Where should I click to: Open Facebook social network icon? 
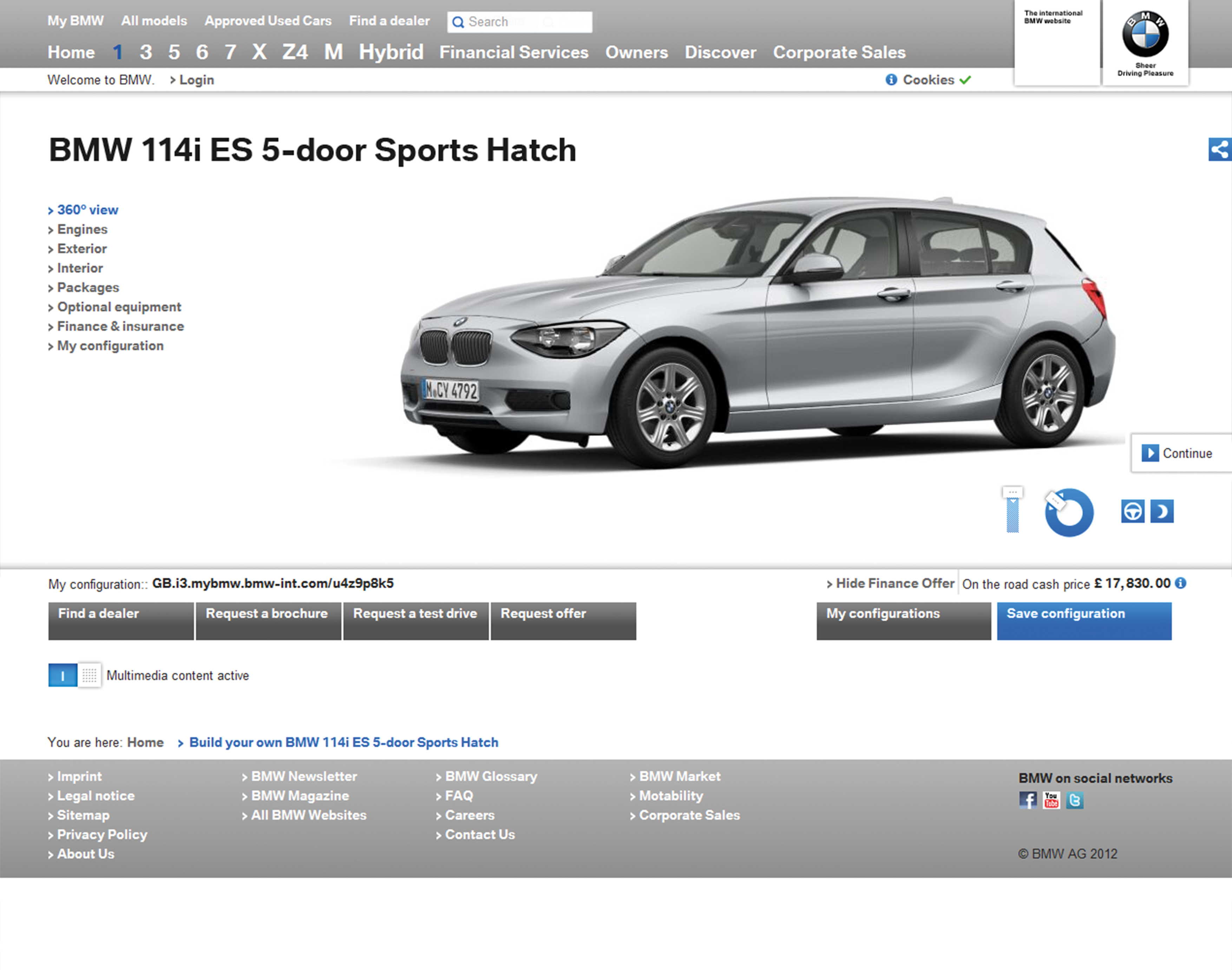click(1028, 800)
